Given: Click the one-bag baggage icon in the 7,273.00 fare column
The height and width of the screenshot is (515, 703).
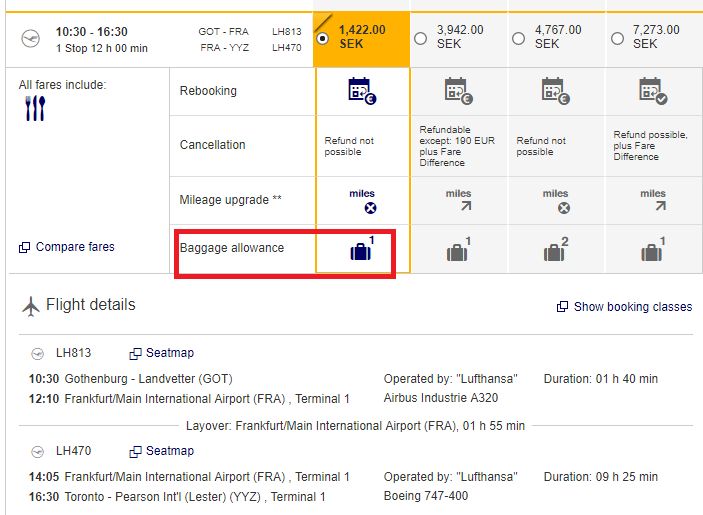Looking at the screenshot, I should [x=653, y=249].
